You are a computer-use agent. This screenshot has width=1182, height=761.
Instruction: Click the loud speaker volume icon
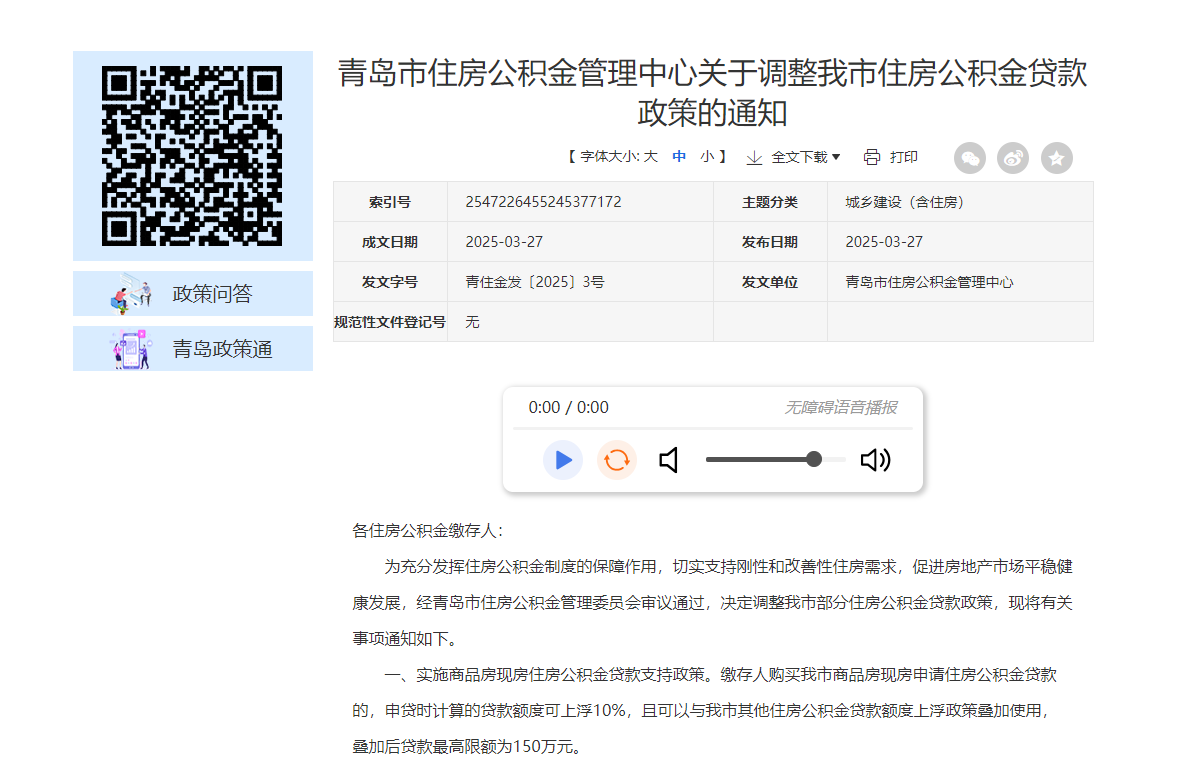point(875,460)
